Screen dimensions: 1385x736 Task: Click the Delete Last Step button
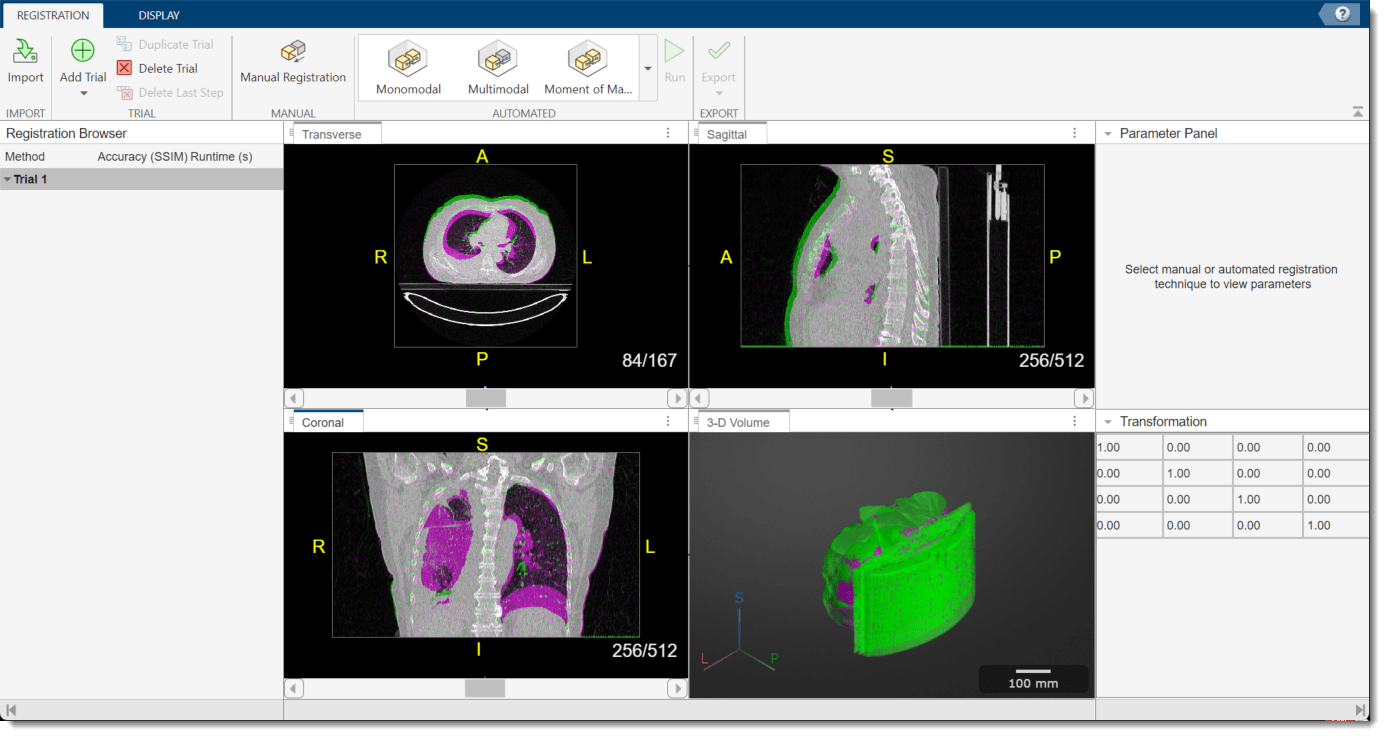coord(170,93)
